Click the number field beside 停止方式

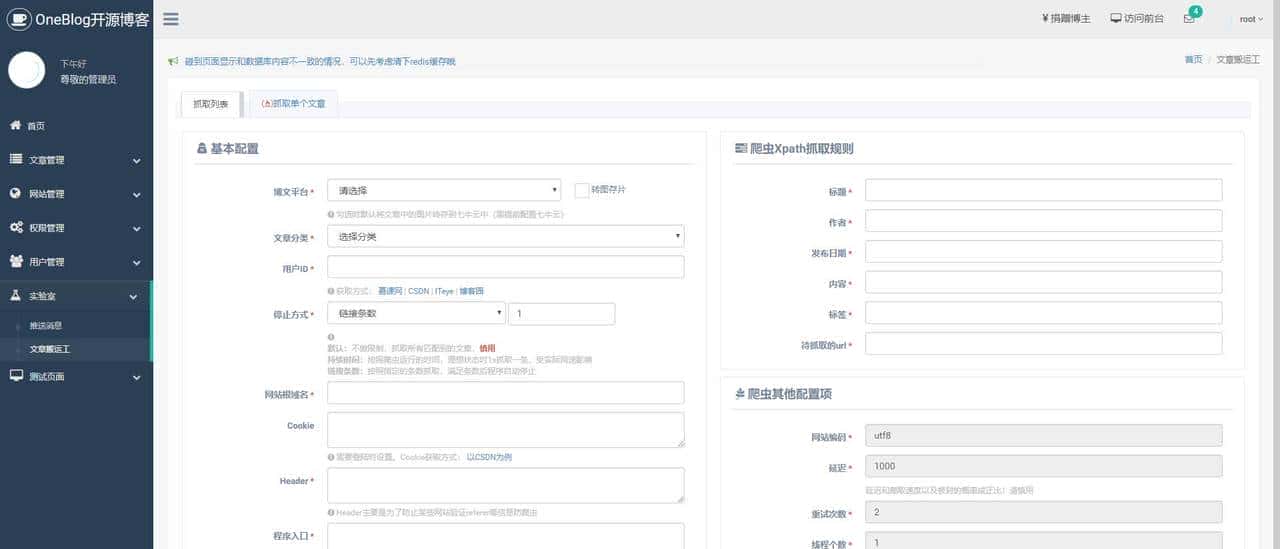[561, 313]
